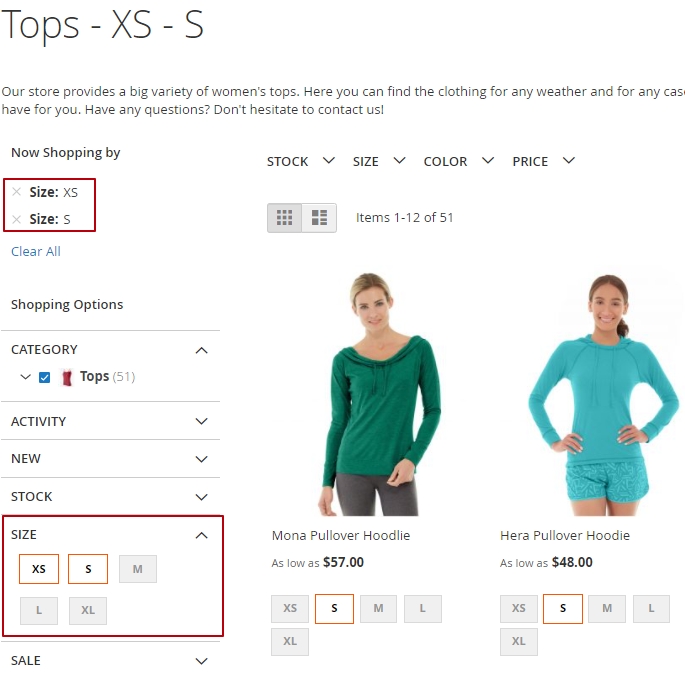This screenshot has height=677, width=685.
Task: Open the top Stock dropdown
Action: (301, 161)
